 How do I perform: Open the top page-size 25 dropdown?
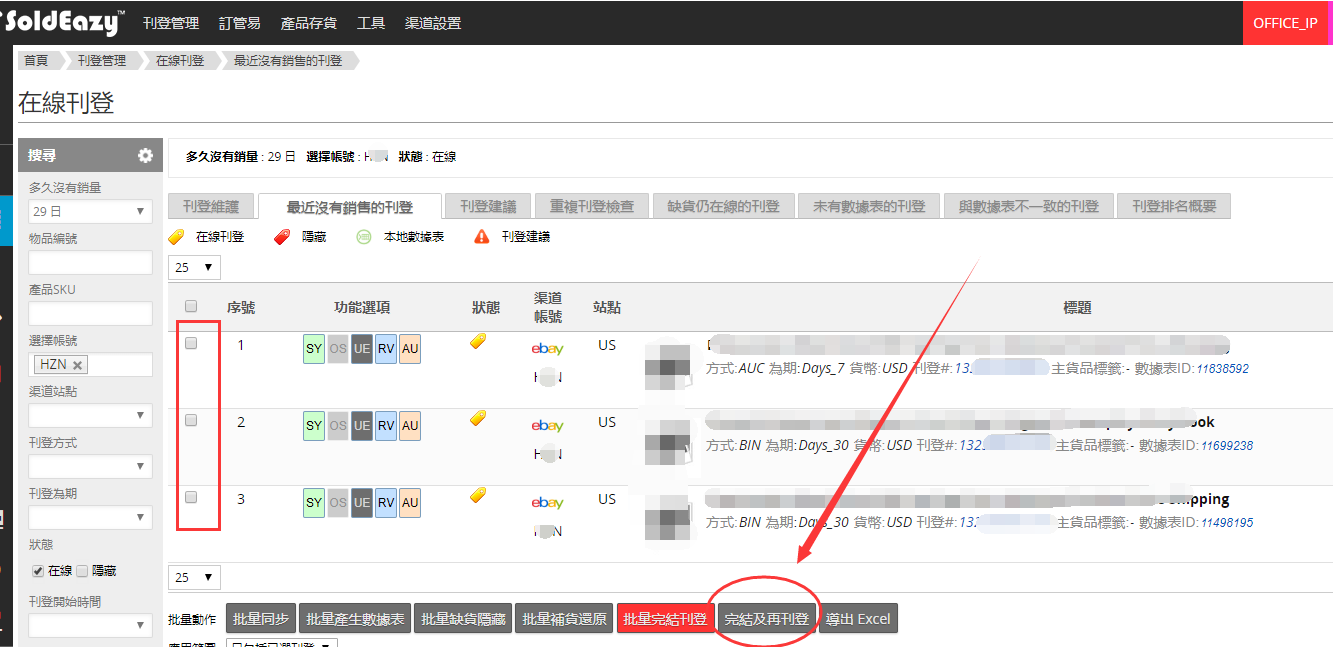click(194, 267)
